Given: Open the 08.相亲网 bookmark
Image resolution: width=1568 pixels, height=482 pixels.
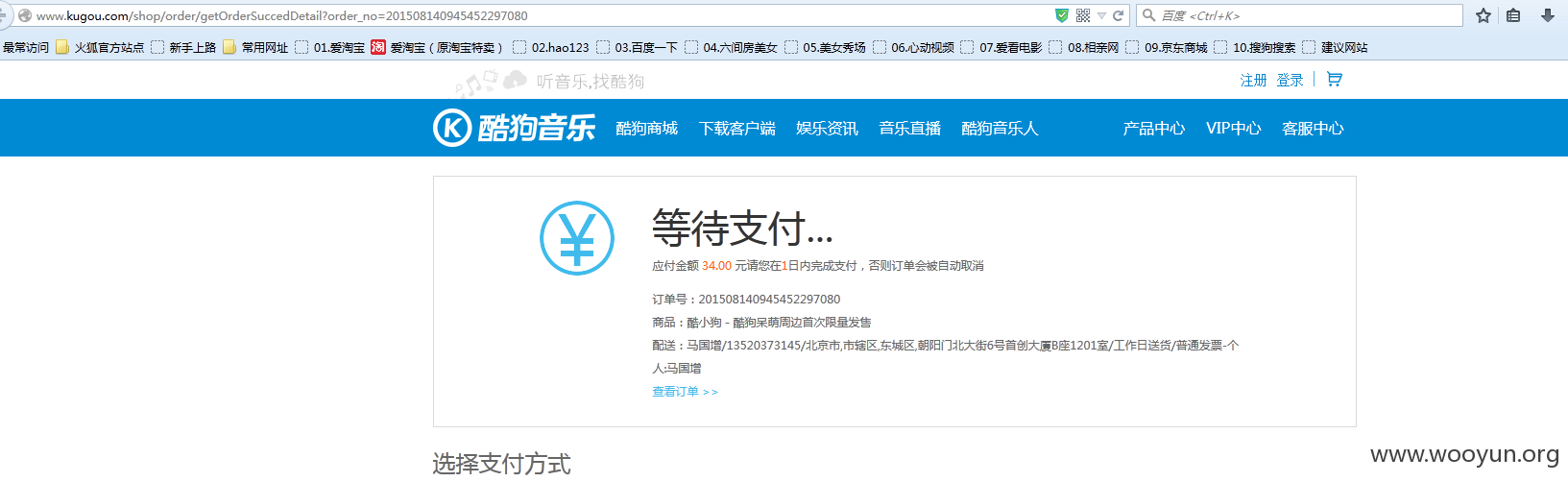Looking at the screenshot, I should click(x=1084, y=47).
